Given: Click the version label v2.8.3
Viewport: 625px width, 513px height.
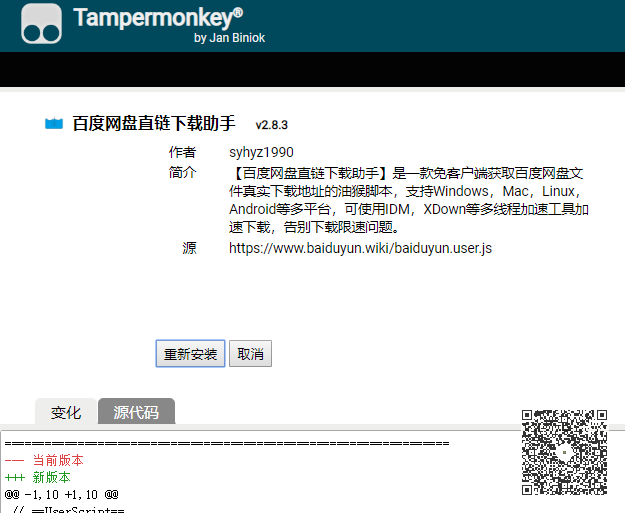Looking at the screenshot, I should point(271,125).
